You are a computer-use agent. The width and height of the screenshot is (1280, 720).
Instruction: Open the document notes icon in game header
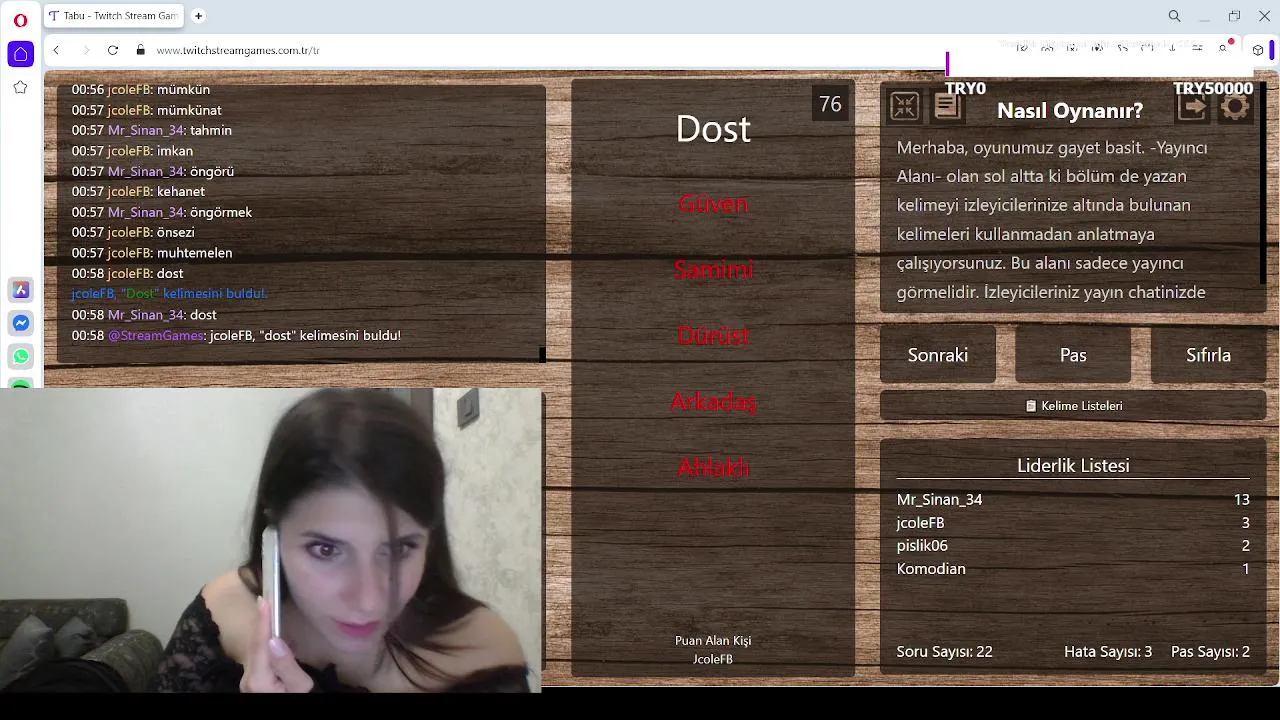(947, 106)
